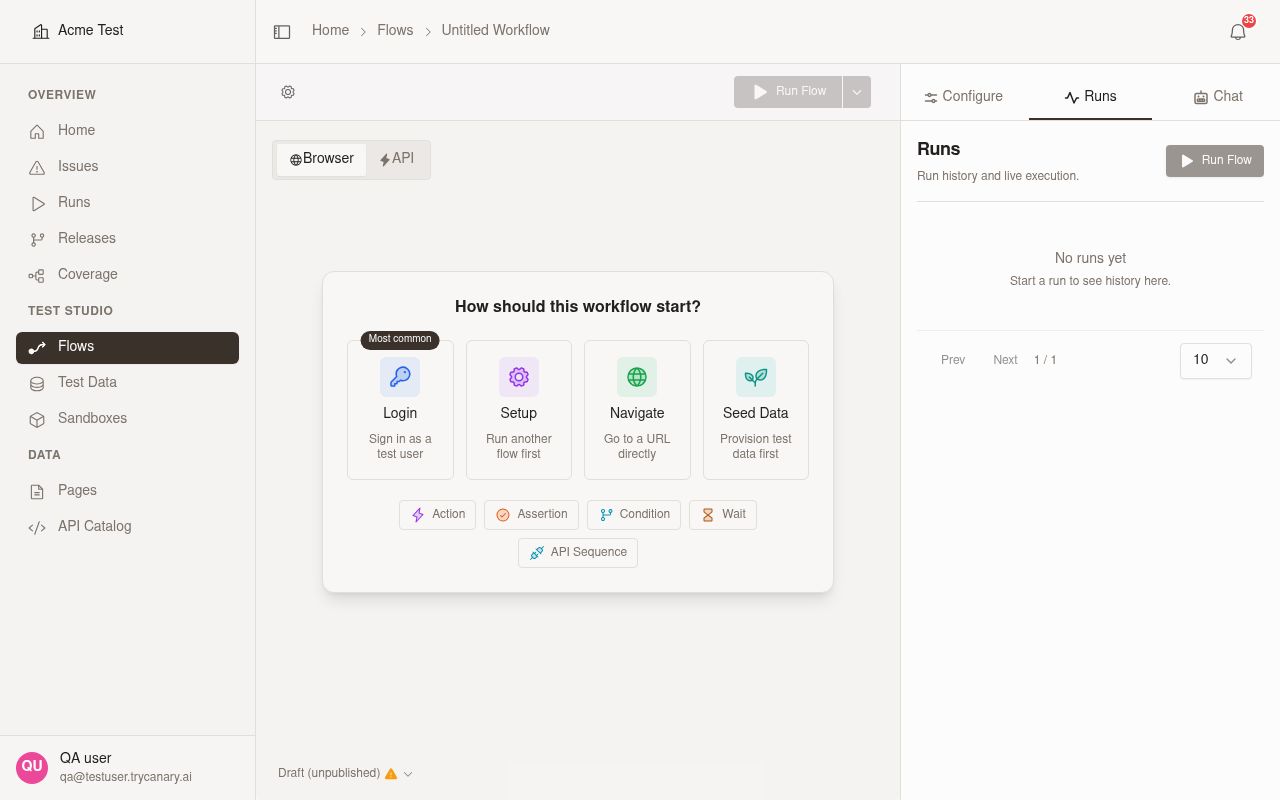Click Run Flow in the toolbar
1280x800 pixels.
[788, 92]
